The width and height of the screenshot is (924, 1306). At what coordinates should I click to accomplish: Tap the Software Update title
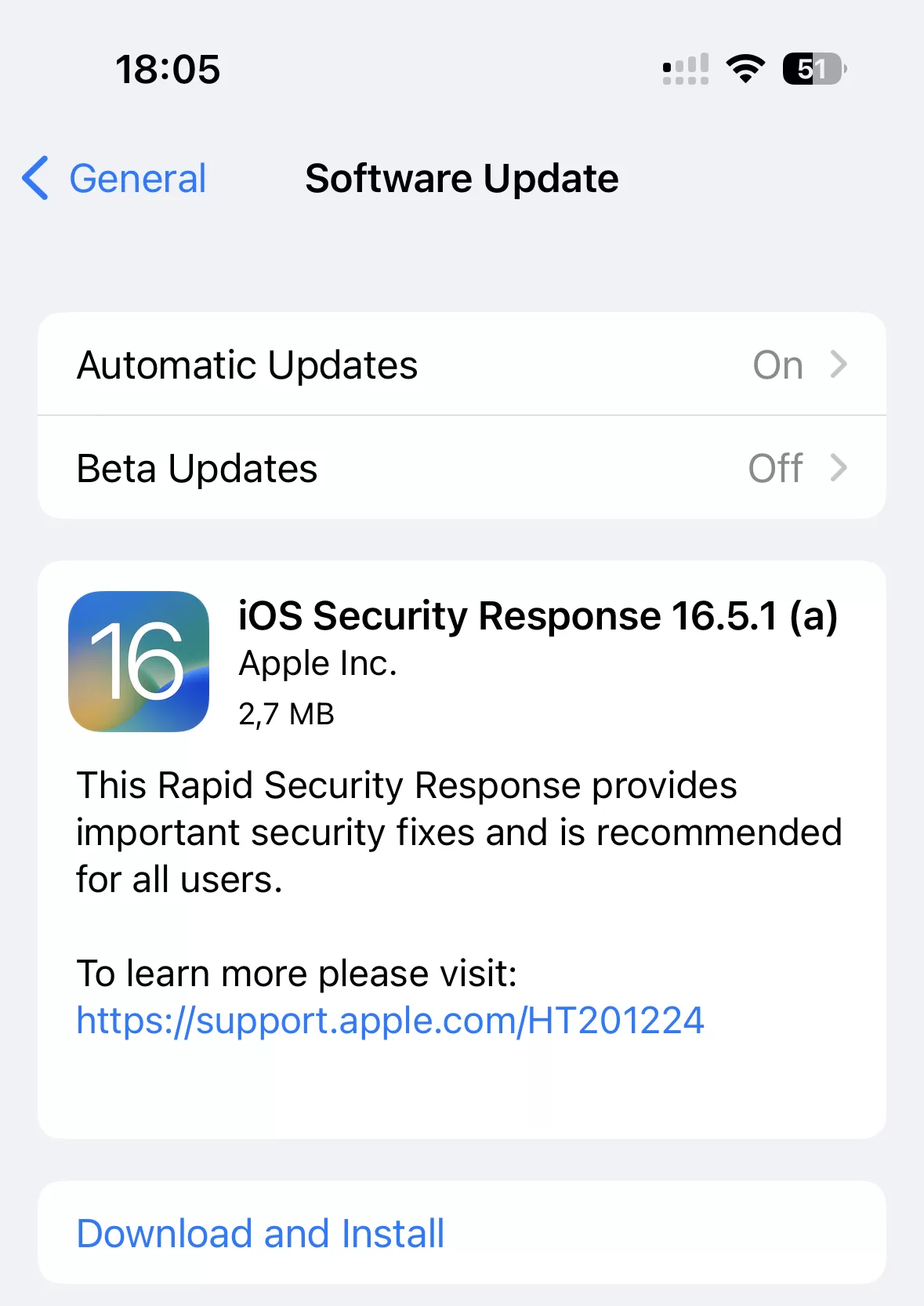(461, 179)
